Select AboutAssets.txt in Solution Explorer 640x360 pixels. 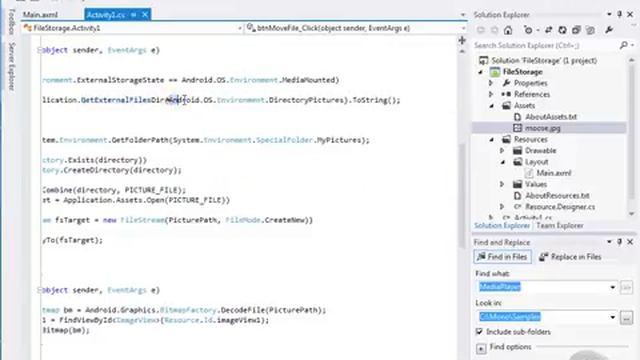tap(551, 117)
